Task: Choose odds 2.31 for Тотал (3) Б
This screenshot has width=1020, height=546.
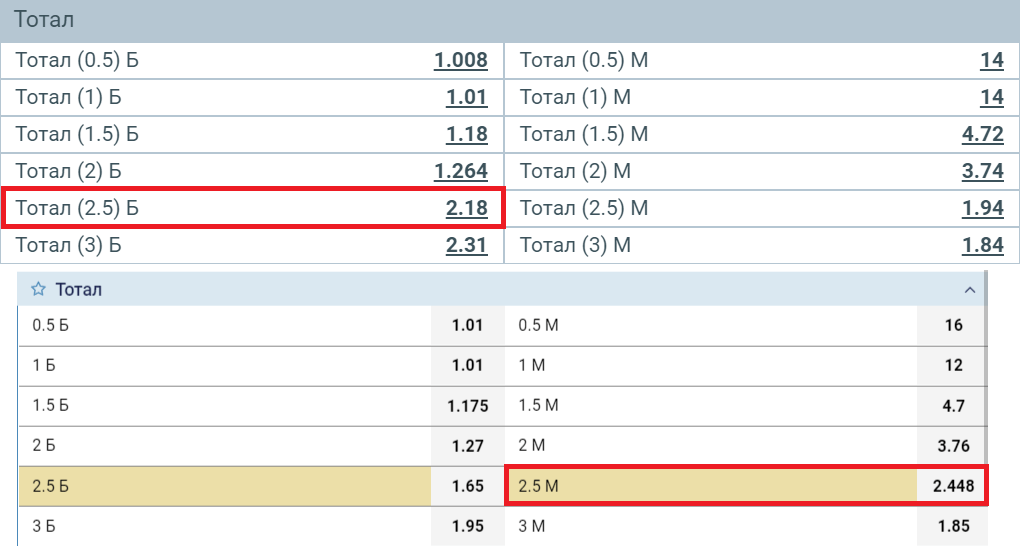Action: point(466,245)
